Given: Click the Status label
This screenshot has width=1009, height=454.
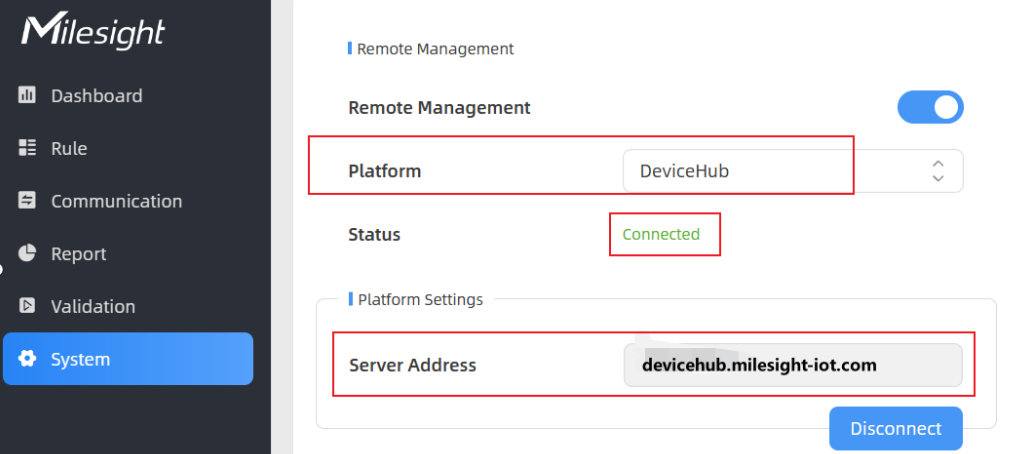Looking at the screenshot, I should pyautogui.click(x=375, y=234).
